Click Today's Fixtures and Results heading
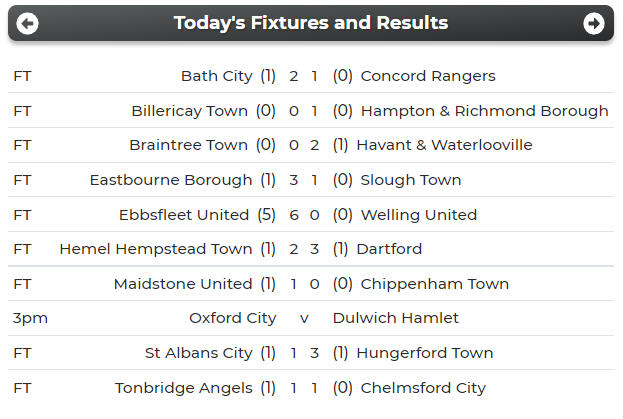623x419 pixels. (x=311, y=23)
